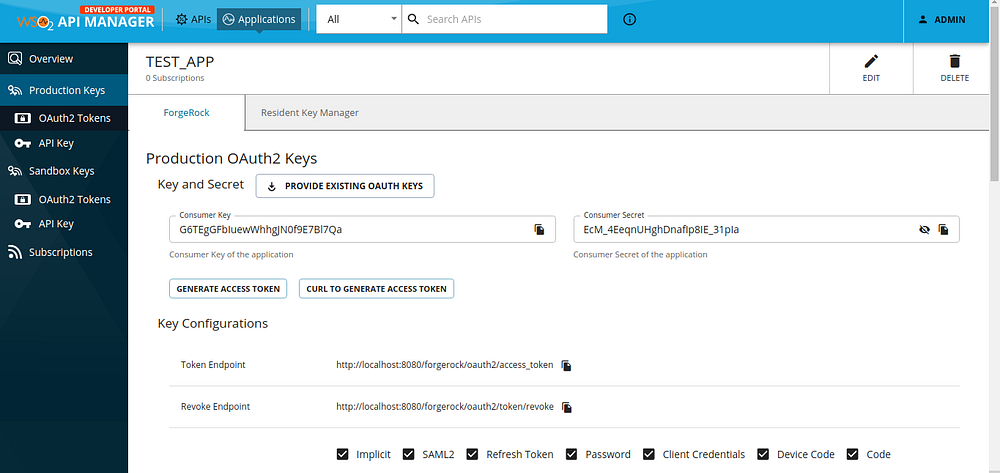The image size is (1000, 473).
Task: Click the WSO2 API Manager logo
Action: coord(85,18)
